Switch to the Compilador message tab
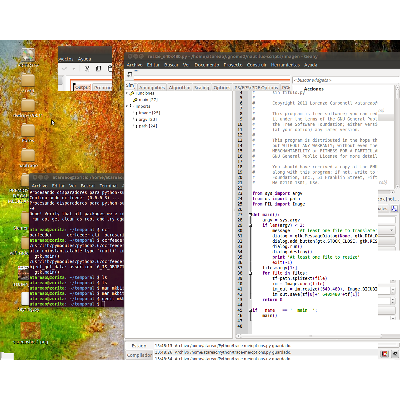The height and width of the screenshot is (400, 400). point(139,355)
